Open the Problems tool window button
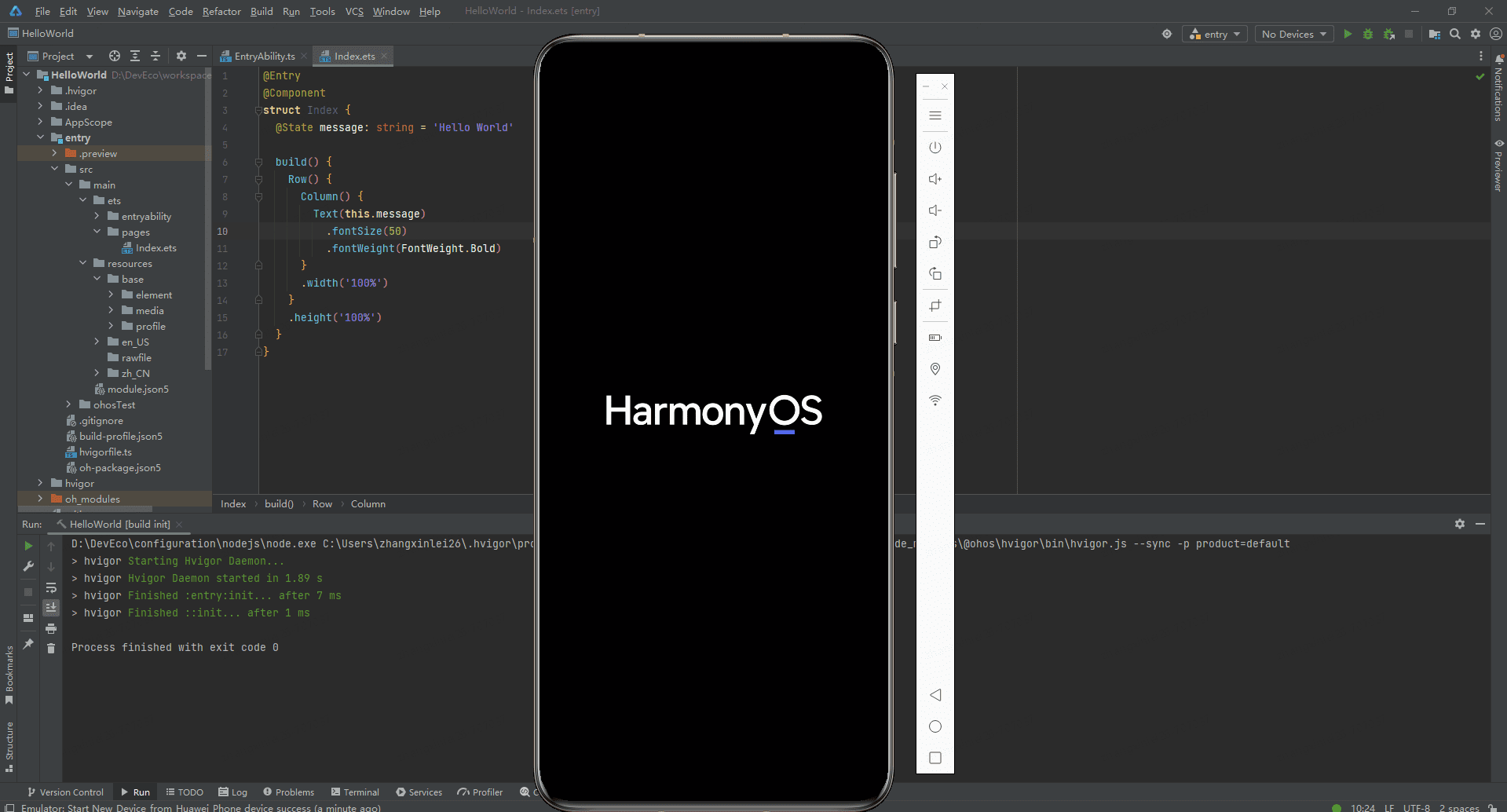The height and width of the screenshot is (812, 1507). (x=289, y=792)
